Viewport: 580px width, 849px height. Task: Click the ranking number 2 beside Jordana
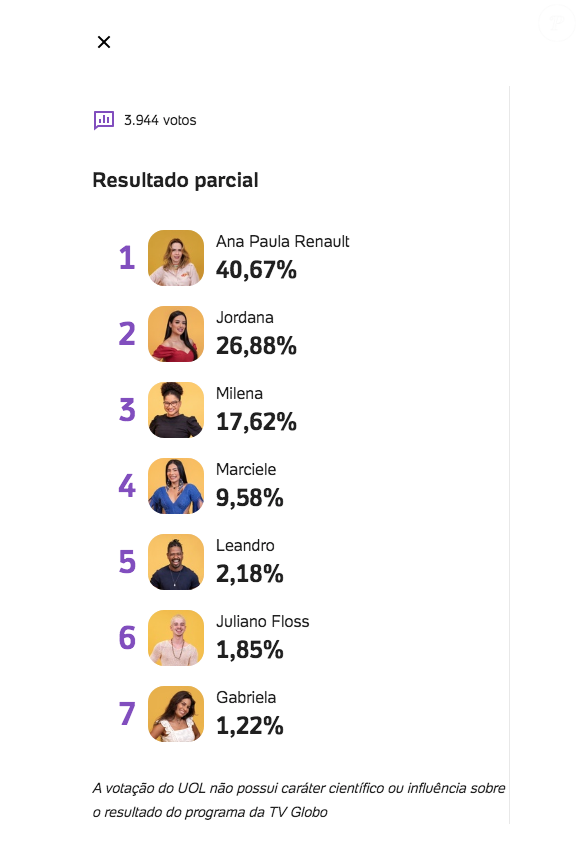pyautogui.click(x=127, y=334)
